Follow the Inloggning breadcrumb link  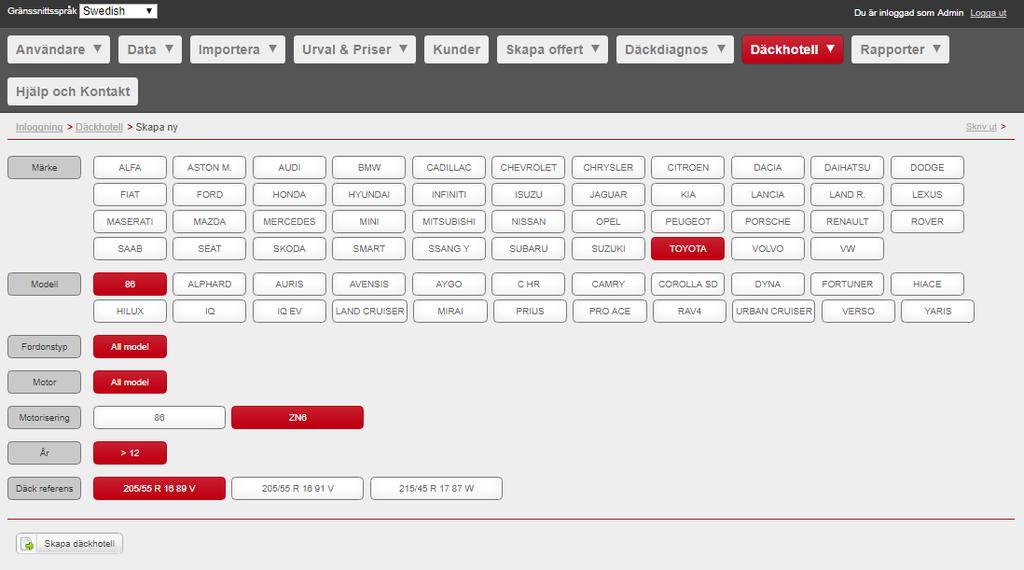coord(39,127)
